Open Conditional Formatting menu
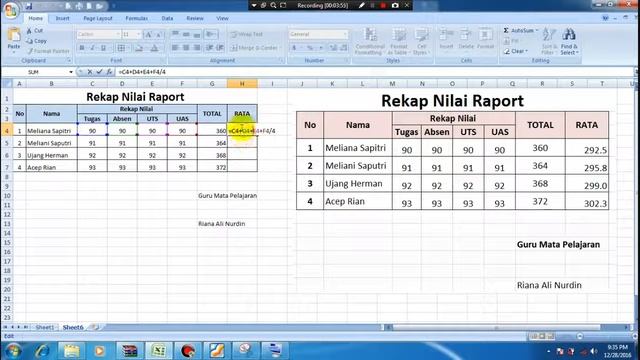The image size is (640, 360). (x=370, y=41)
